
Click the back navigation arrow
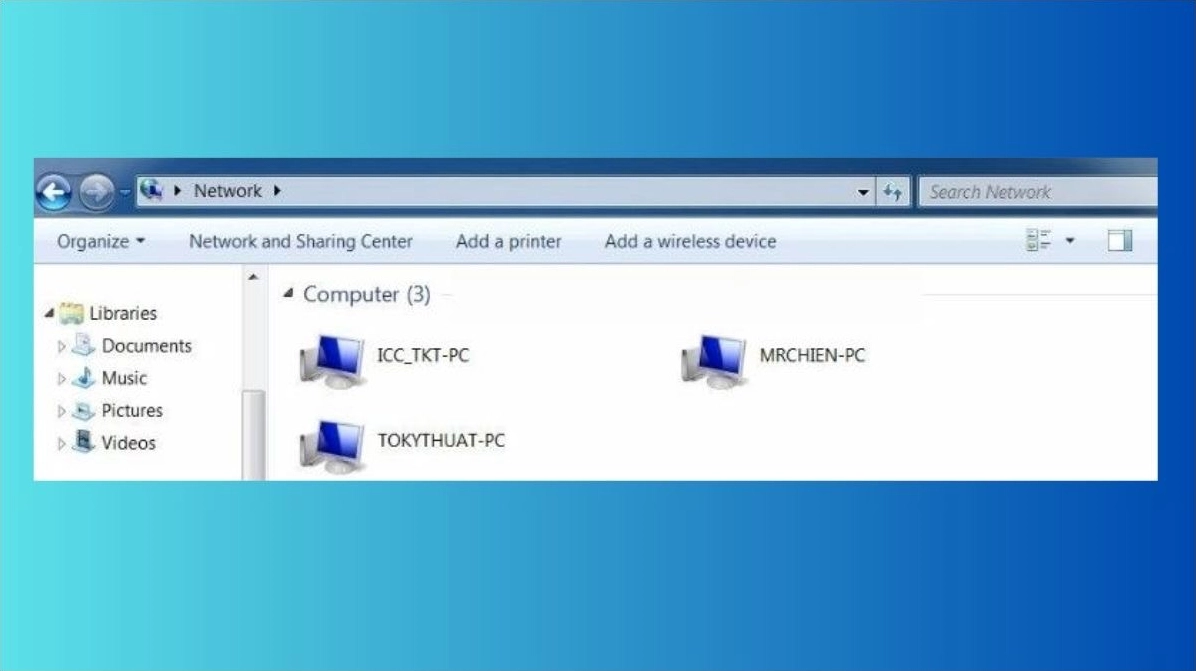coord(57,190)
